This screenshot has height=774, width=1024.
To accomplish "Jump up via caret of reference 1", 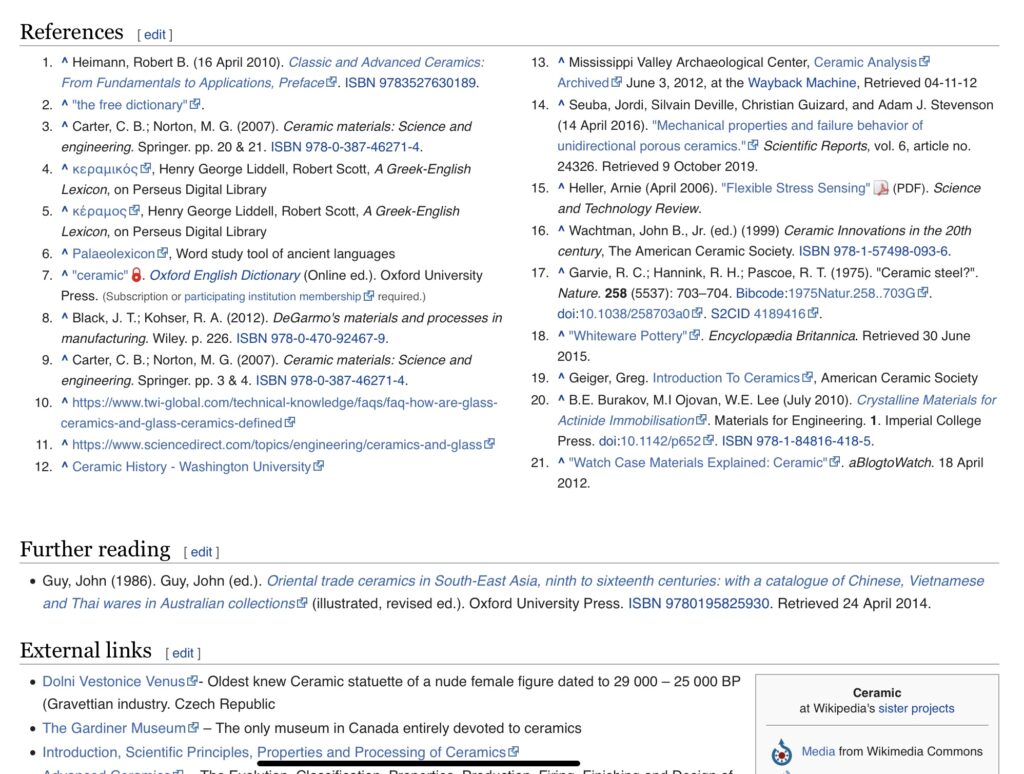I will pos(65,62).
